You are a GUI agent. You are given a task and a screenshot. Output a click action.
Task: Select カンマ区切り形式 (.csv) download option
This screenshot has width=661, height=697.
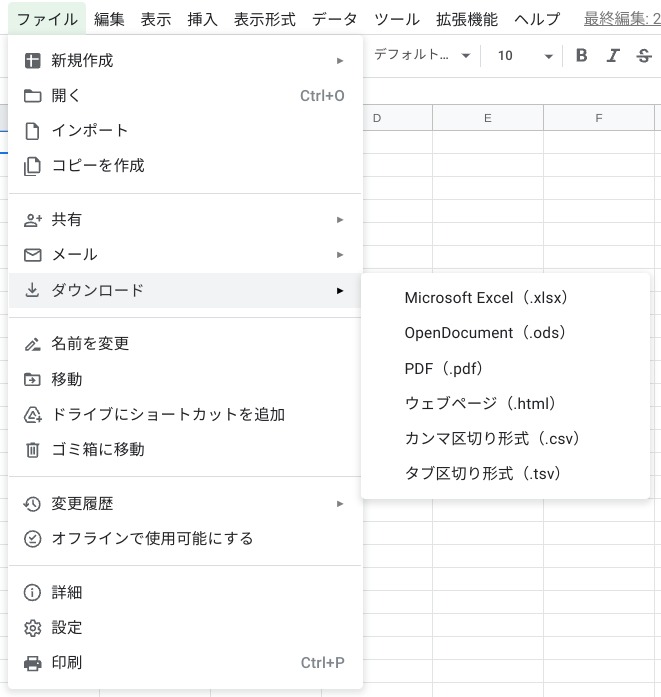493,439
